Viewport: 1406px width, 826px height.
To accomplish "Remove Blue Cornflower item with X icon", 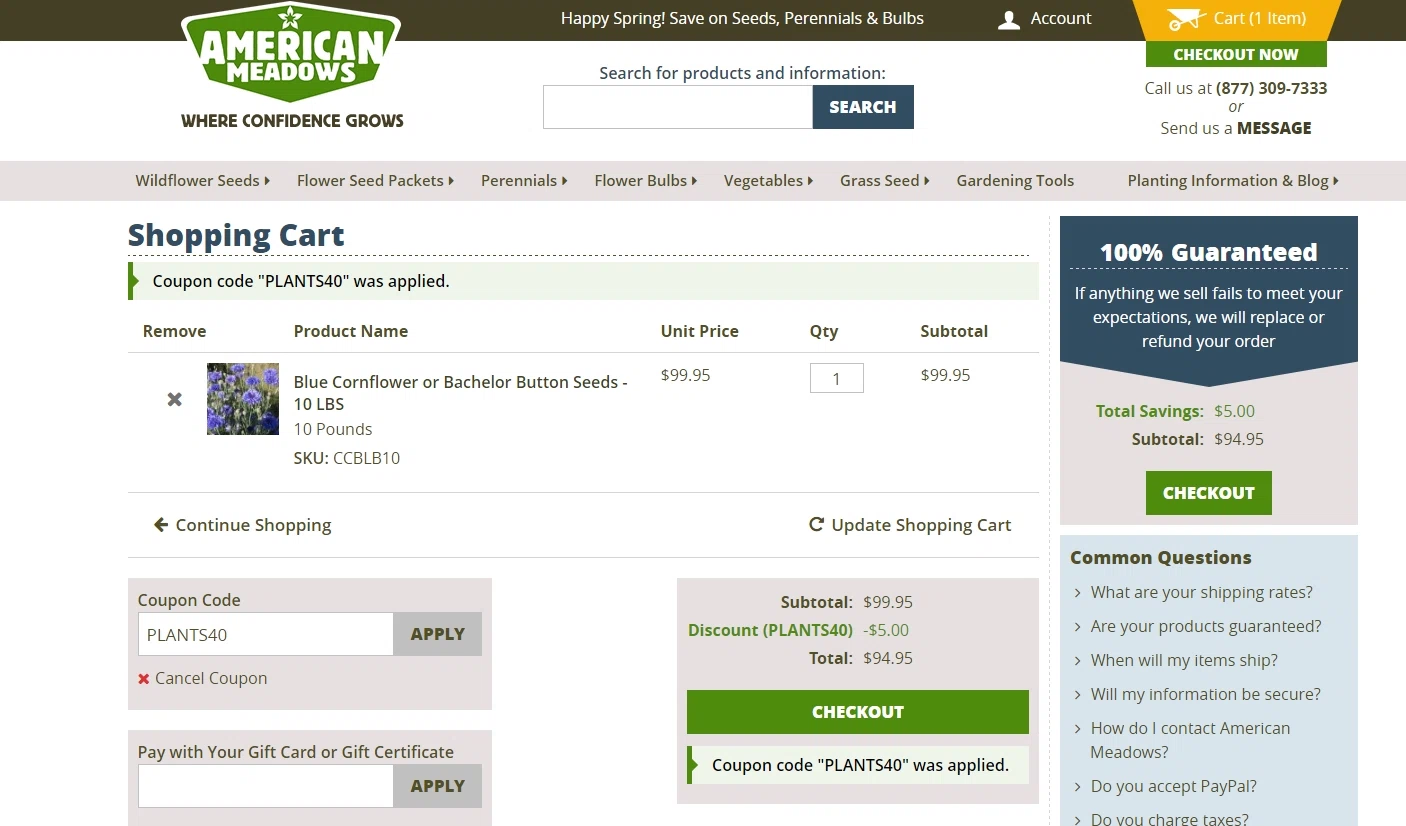I will (175, 399).
